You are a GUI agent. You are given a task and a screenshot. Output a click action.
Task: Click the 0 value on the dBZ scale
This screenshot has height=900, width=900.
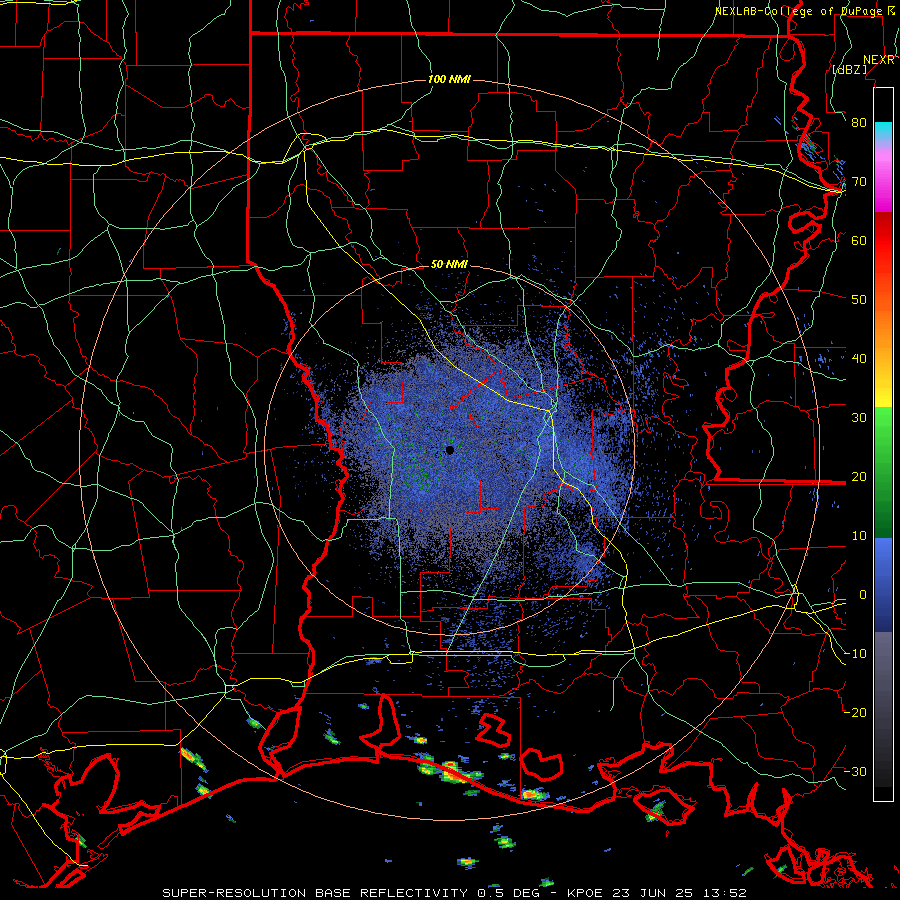(x=863, y=595)
